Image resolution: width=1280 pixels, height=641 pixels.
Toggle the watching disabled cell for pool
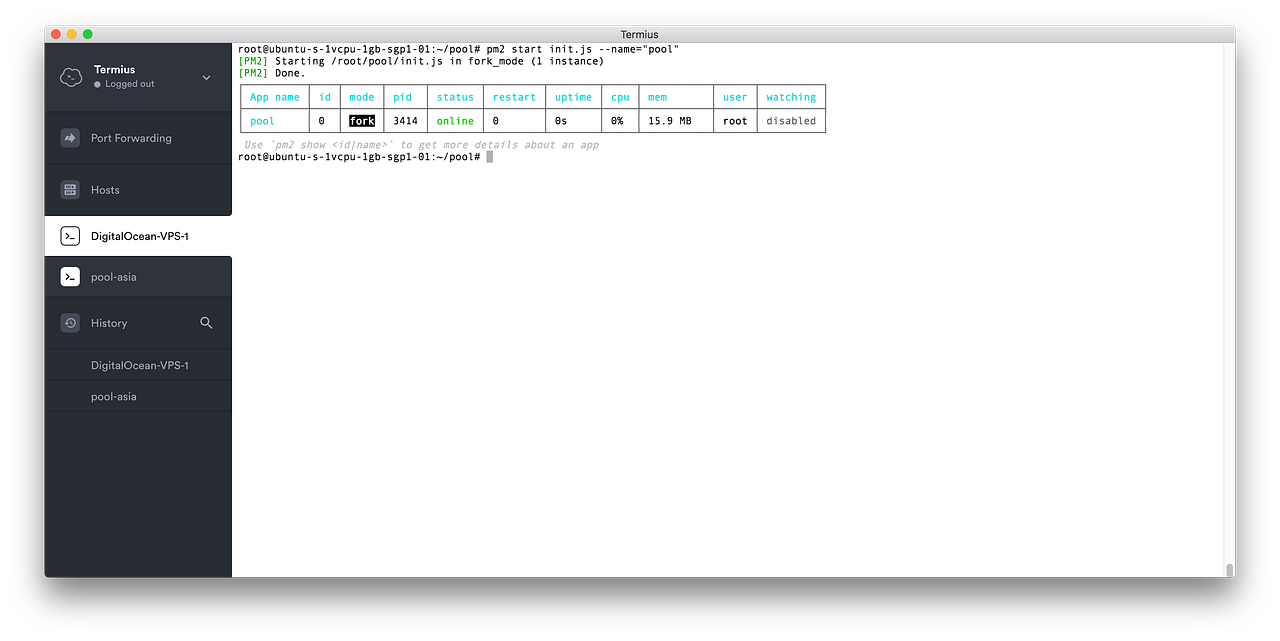point(791,120)
